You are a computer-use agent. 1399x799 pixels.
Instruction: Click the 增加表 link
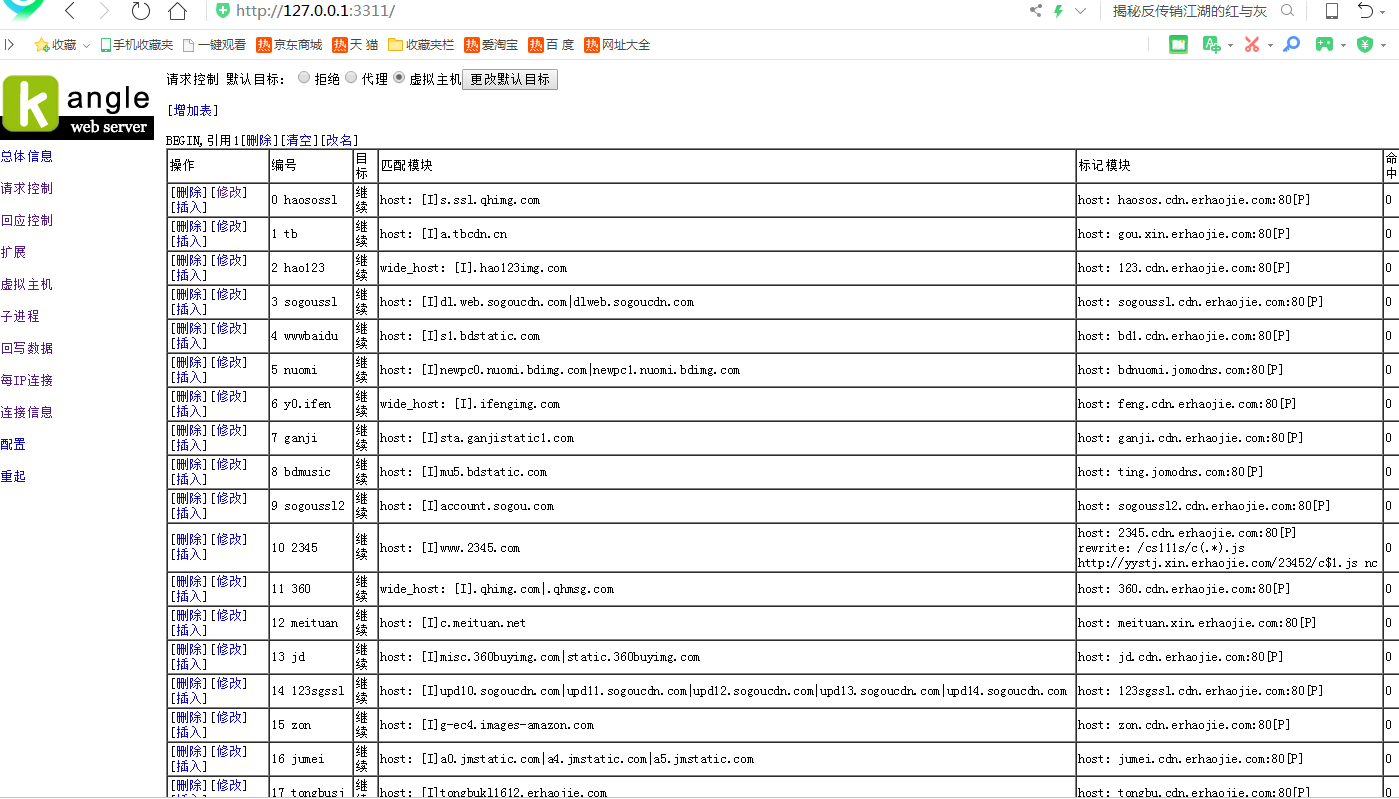click(x=192, y=110)
